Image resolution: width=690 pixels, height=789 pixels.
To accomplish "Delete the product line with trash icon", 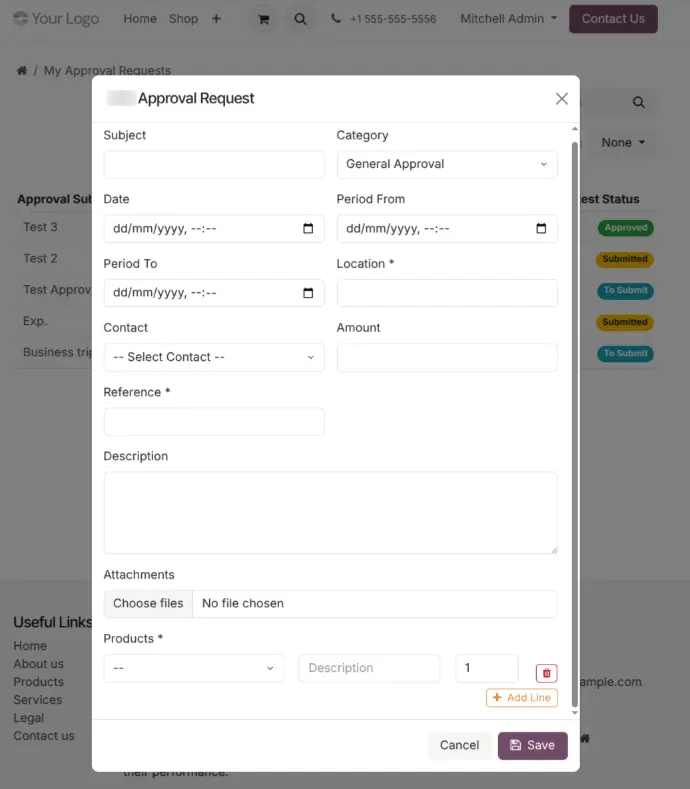I will [546, 674].
